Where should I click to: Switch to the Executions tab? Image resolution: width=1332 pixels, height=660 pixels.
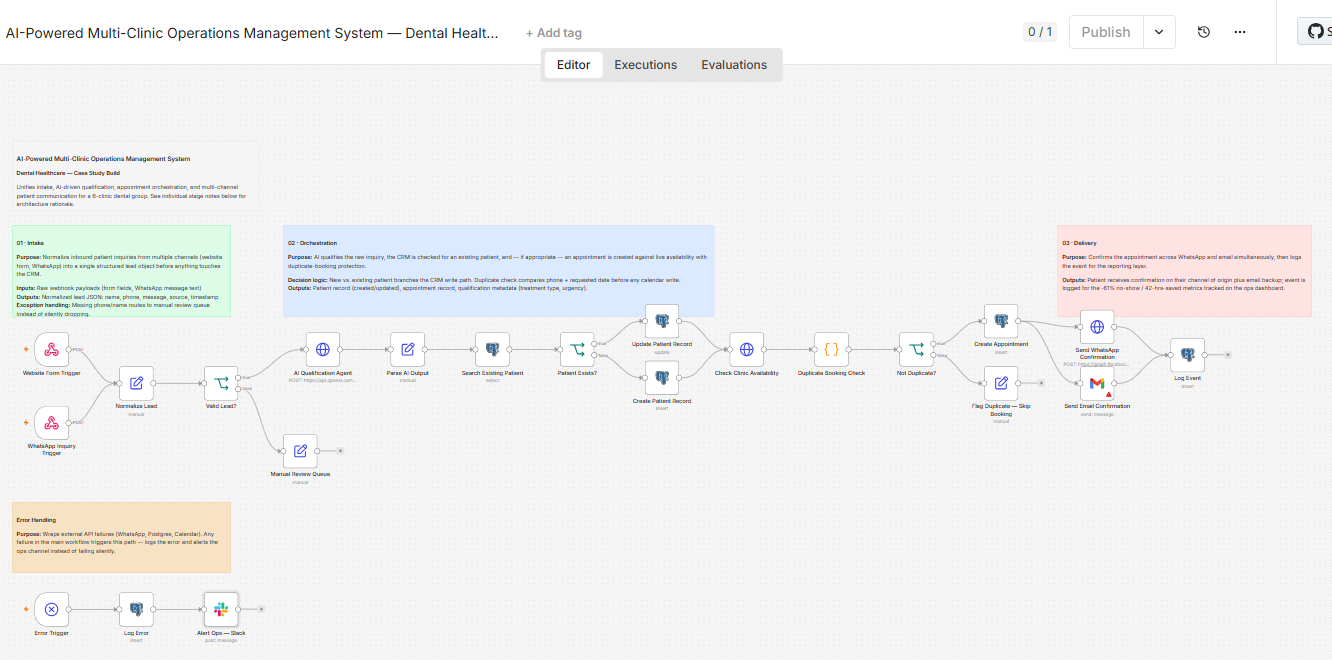(x=646, y=65)
